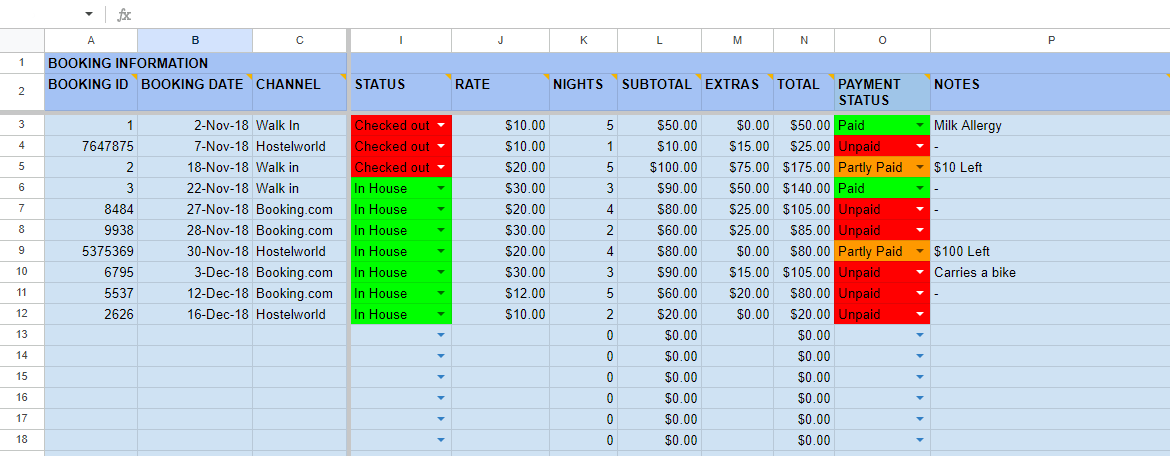Open Payment Status dropdown in row 3
The image size is (1170, 456).
point(919,125)
